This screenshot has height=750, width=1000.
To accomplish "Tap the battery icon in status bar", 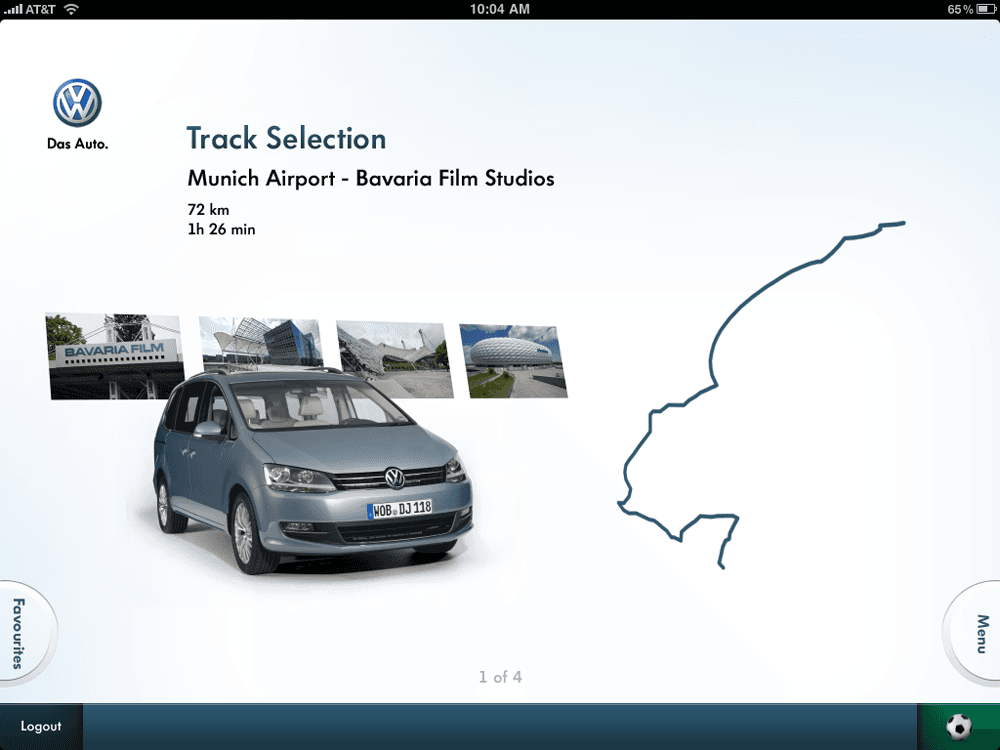I will coord(985,9).
